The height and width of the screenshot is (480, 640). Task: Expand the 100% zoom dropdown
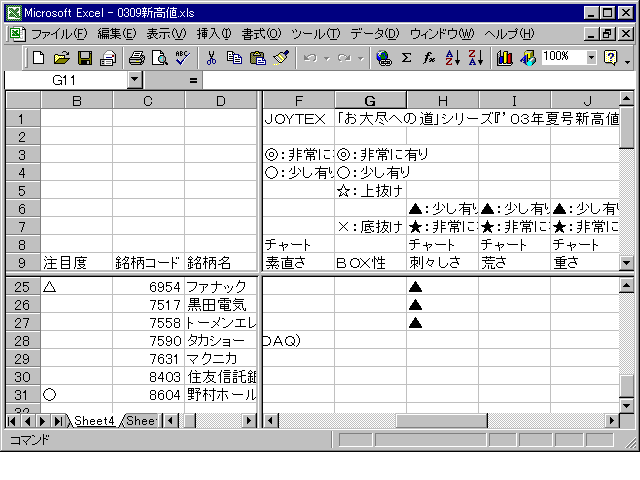591,58
